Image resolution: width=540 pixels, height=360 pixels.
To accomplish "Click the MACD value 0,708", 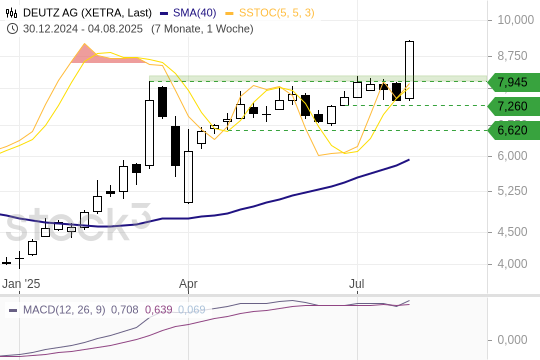I will point(124,310).
